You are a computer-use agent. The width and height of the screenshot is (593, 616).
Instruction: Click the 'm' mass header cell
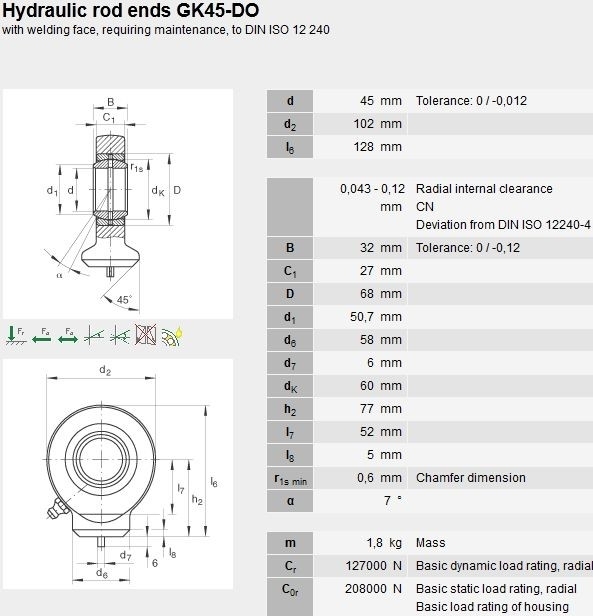290,543
